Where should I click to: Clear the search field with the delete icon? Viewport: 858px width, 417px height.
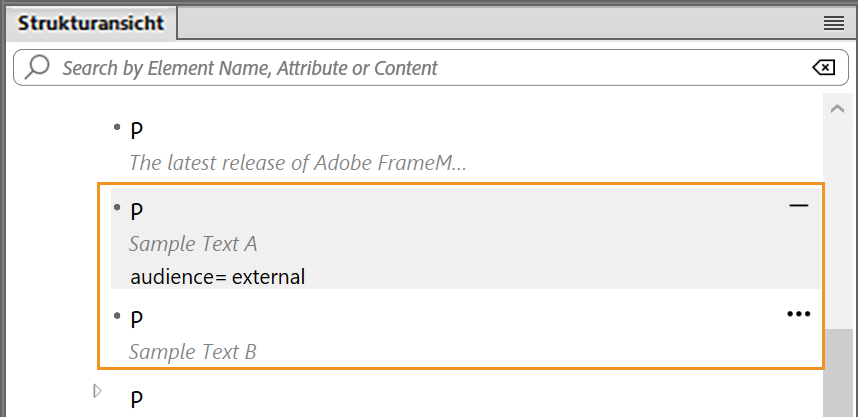tap(822, 68)
